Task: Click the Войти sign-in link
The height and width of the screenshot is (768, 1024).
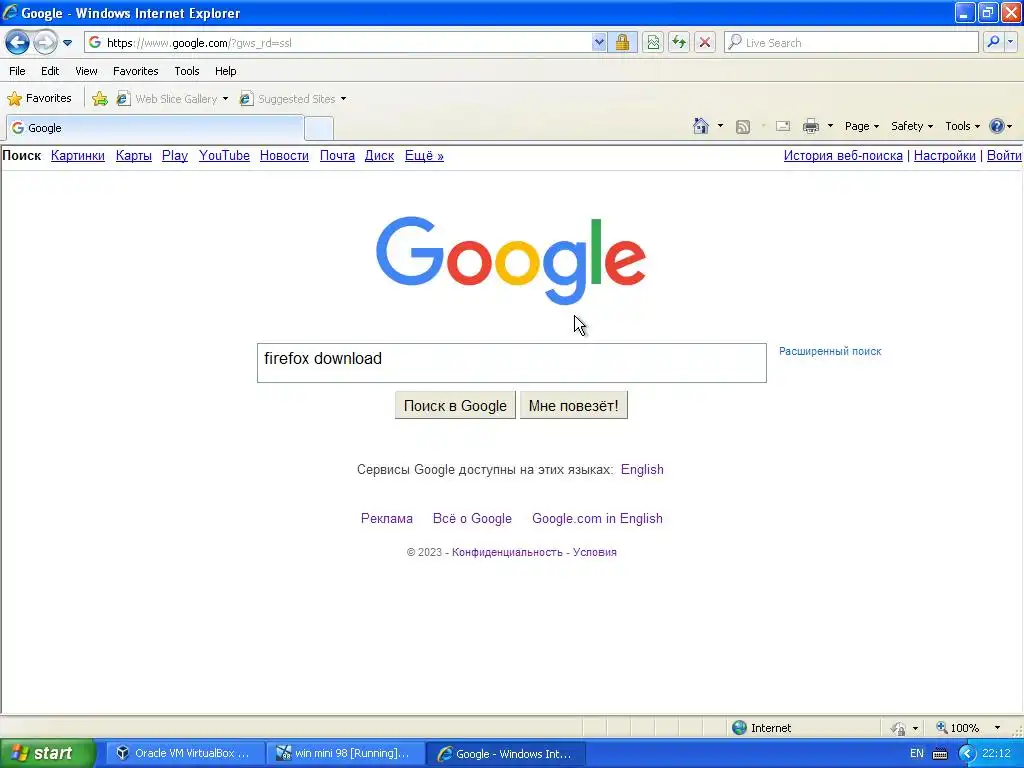Action: [x=1004, y=155]
